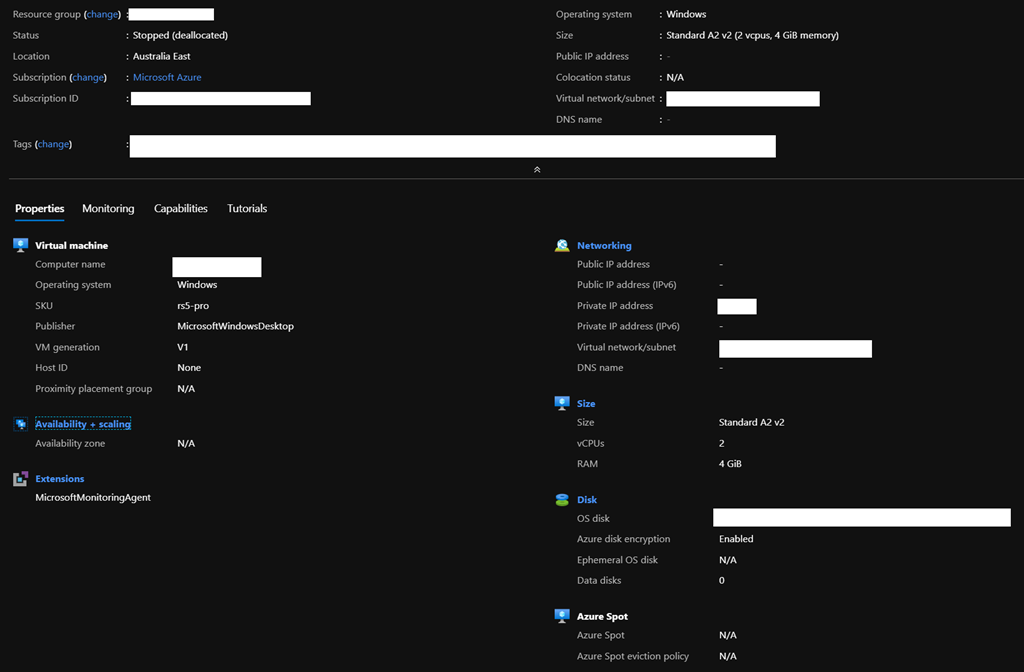Open the Networking heading link
Viewport: 1024px width, 672px height.
[604, 245]
